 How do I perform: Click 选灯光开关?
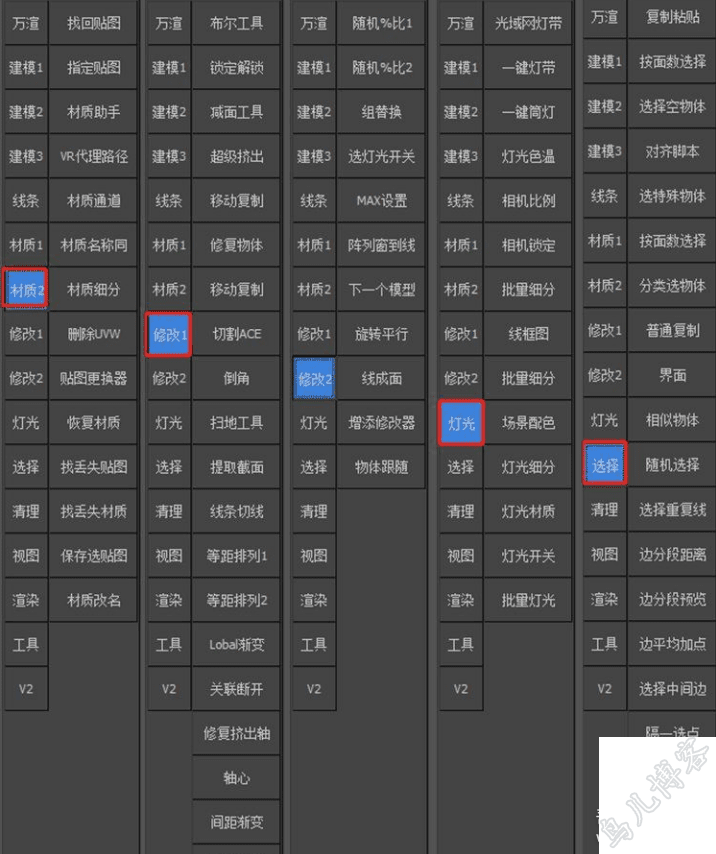381,157
